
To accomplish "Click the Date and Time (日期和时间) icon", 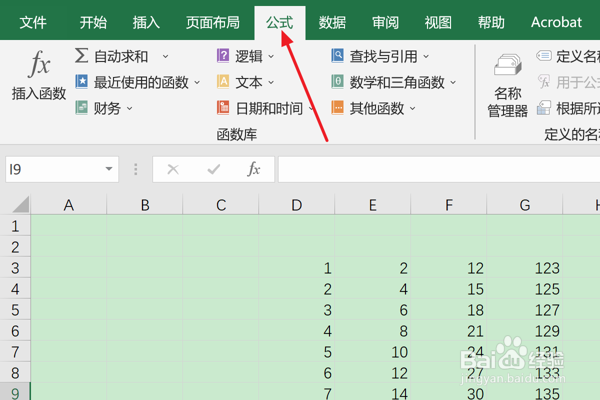I will coord(223,108).
